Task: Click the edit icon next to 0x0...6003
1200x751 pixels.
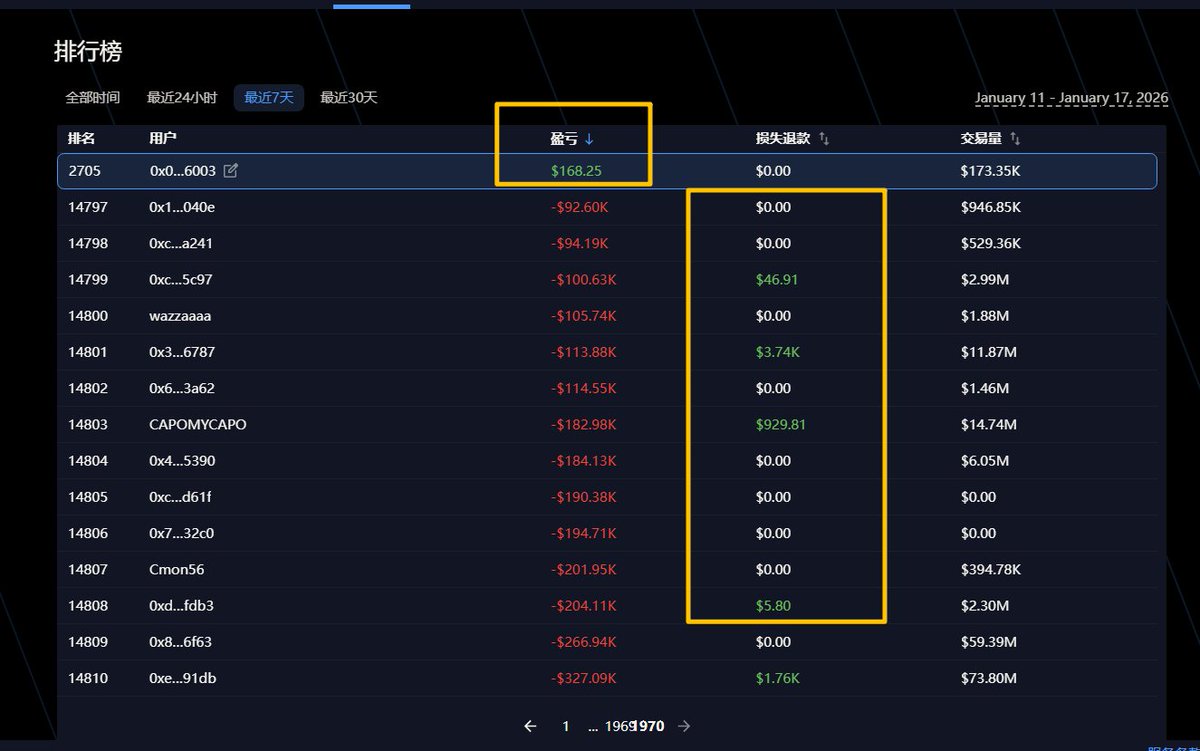Action: [231, 171]
